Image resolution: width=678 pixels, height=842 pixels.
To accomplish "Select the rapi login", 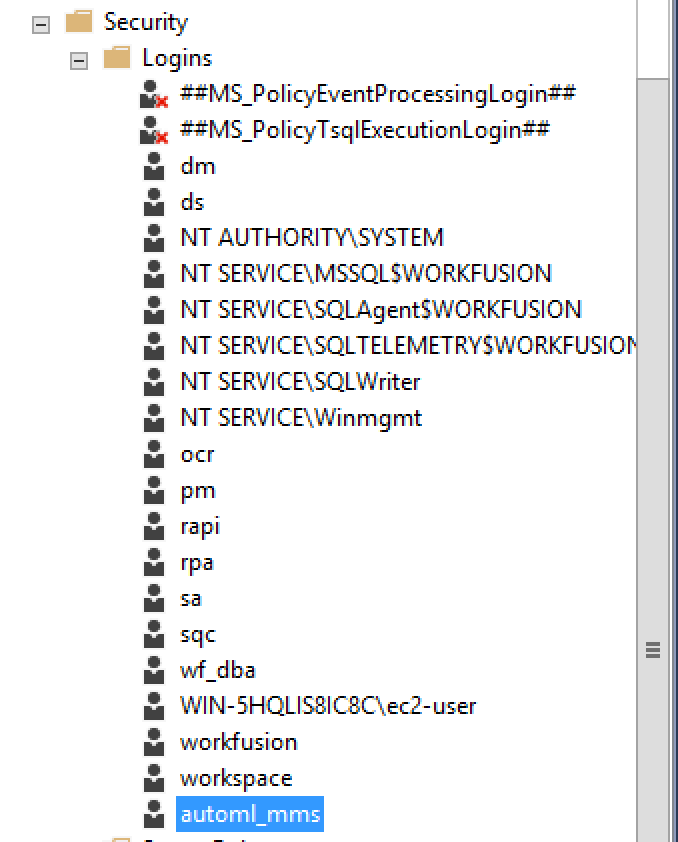I will 200,527.
